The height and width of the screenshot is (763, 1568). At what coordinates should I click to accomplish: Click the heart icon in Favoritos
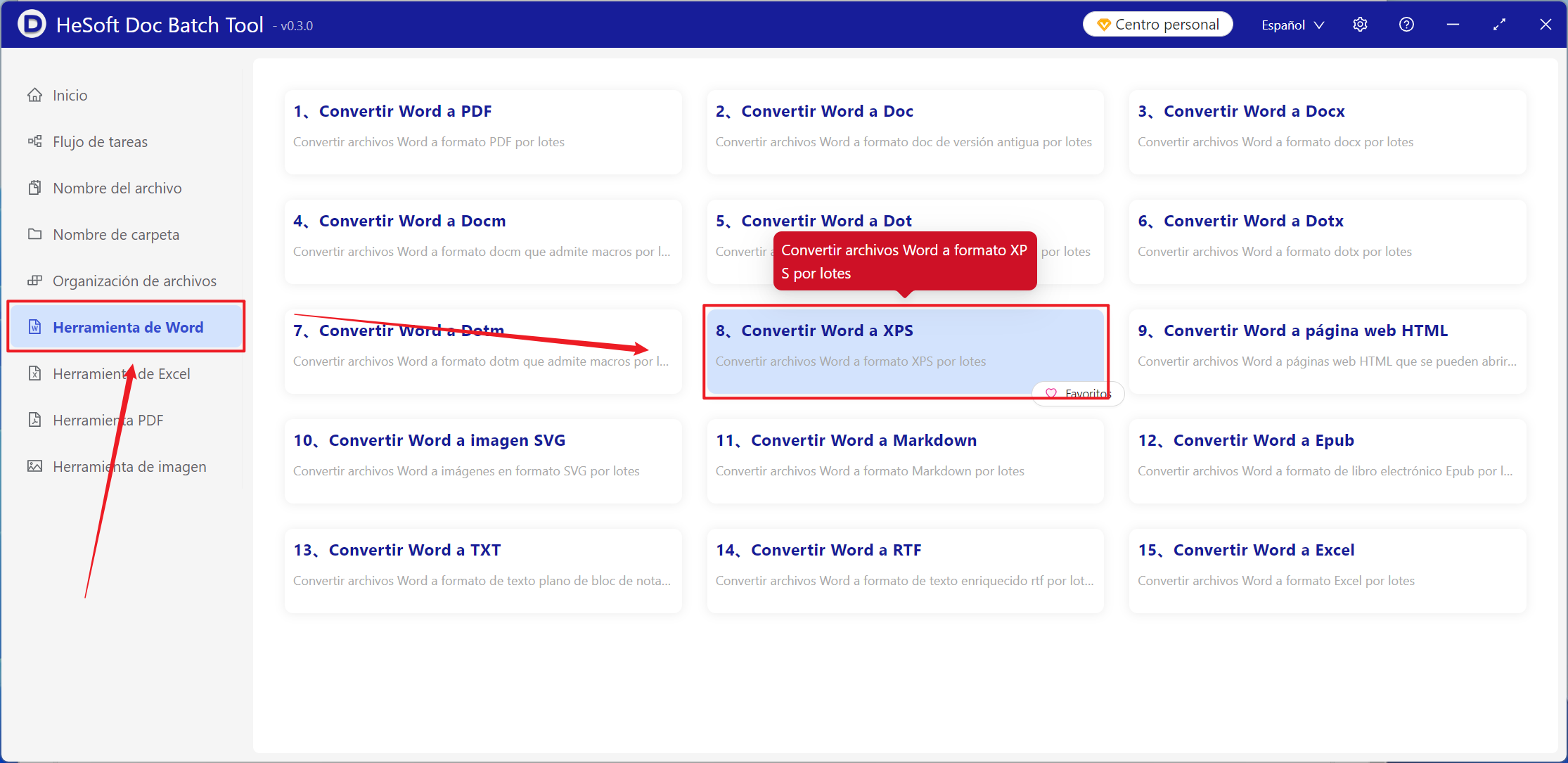[1051, 394]
